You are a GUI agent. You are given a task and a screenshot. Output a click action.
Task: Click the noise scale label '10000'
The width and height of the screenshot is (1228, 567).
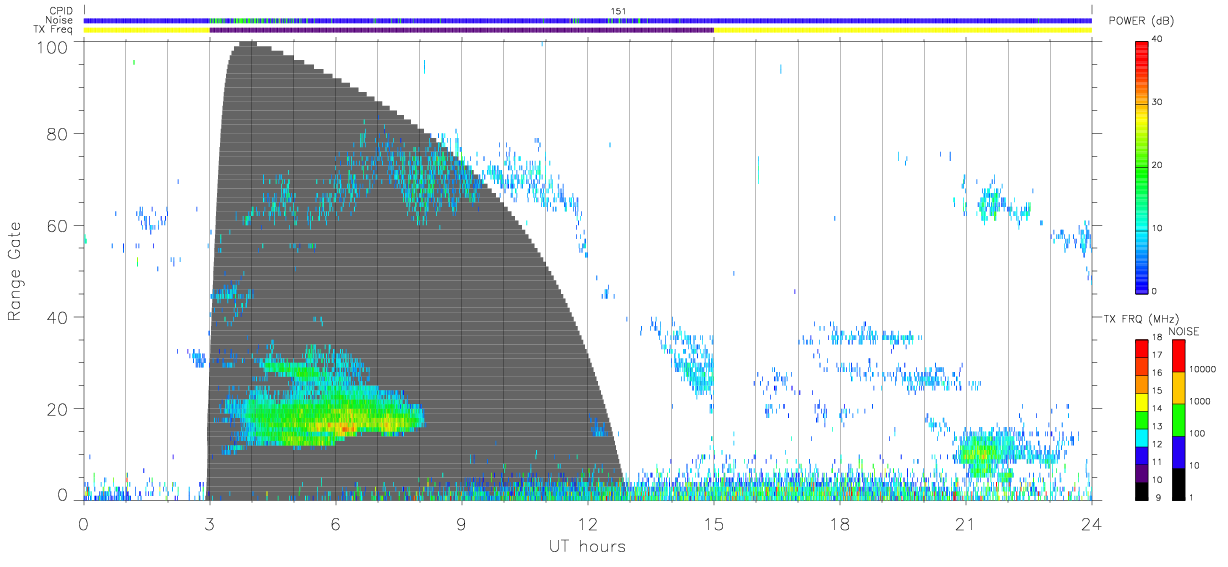point(1201,369)
